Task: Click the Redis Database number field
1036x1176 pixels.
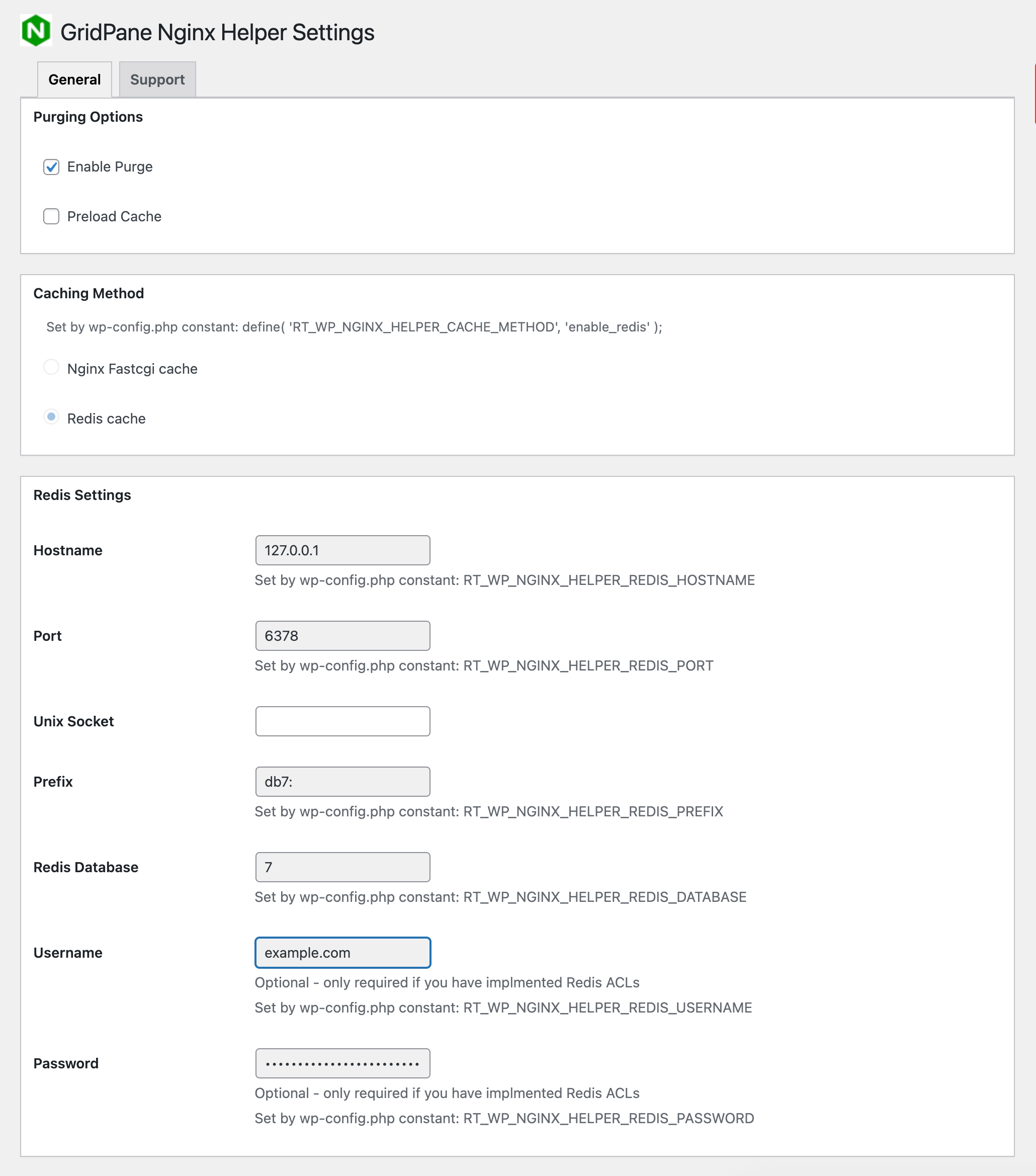Action: click(x=342, y=867)
